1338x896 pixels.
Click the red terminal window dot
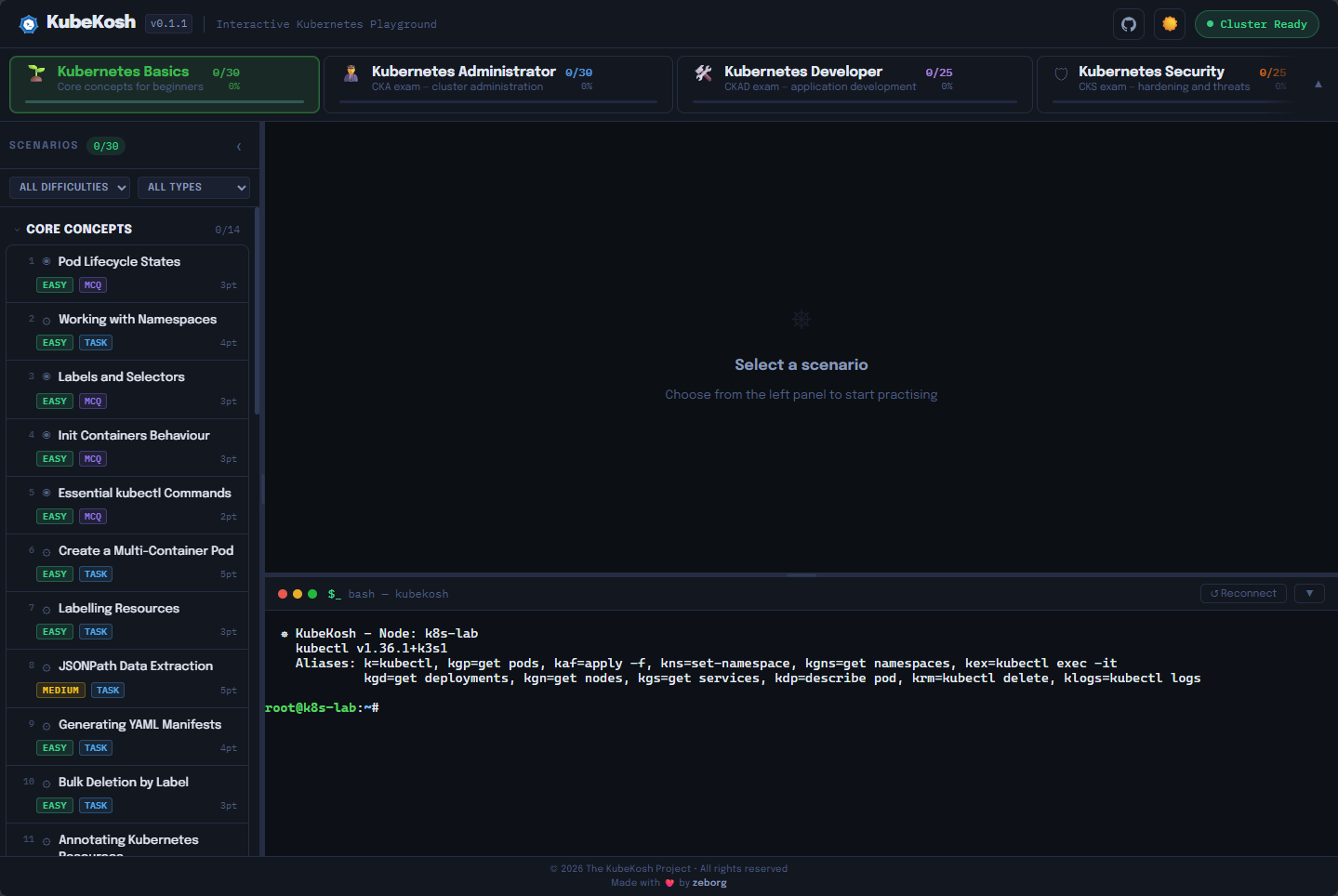click(x=283, y=594)
